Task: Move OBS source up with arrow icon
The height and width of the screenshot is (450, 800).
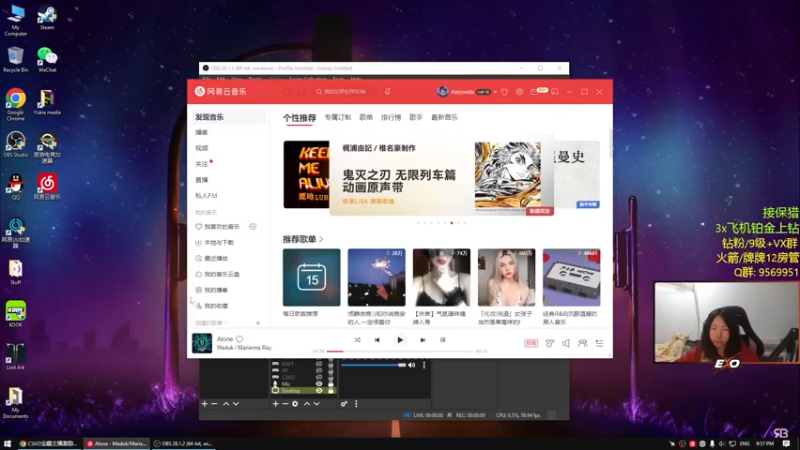Action: coord(307,404)
